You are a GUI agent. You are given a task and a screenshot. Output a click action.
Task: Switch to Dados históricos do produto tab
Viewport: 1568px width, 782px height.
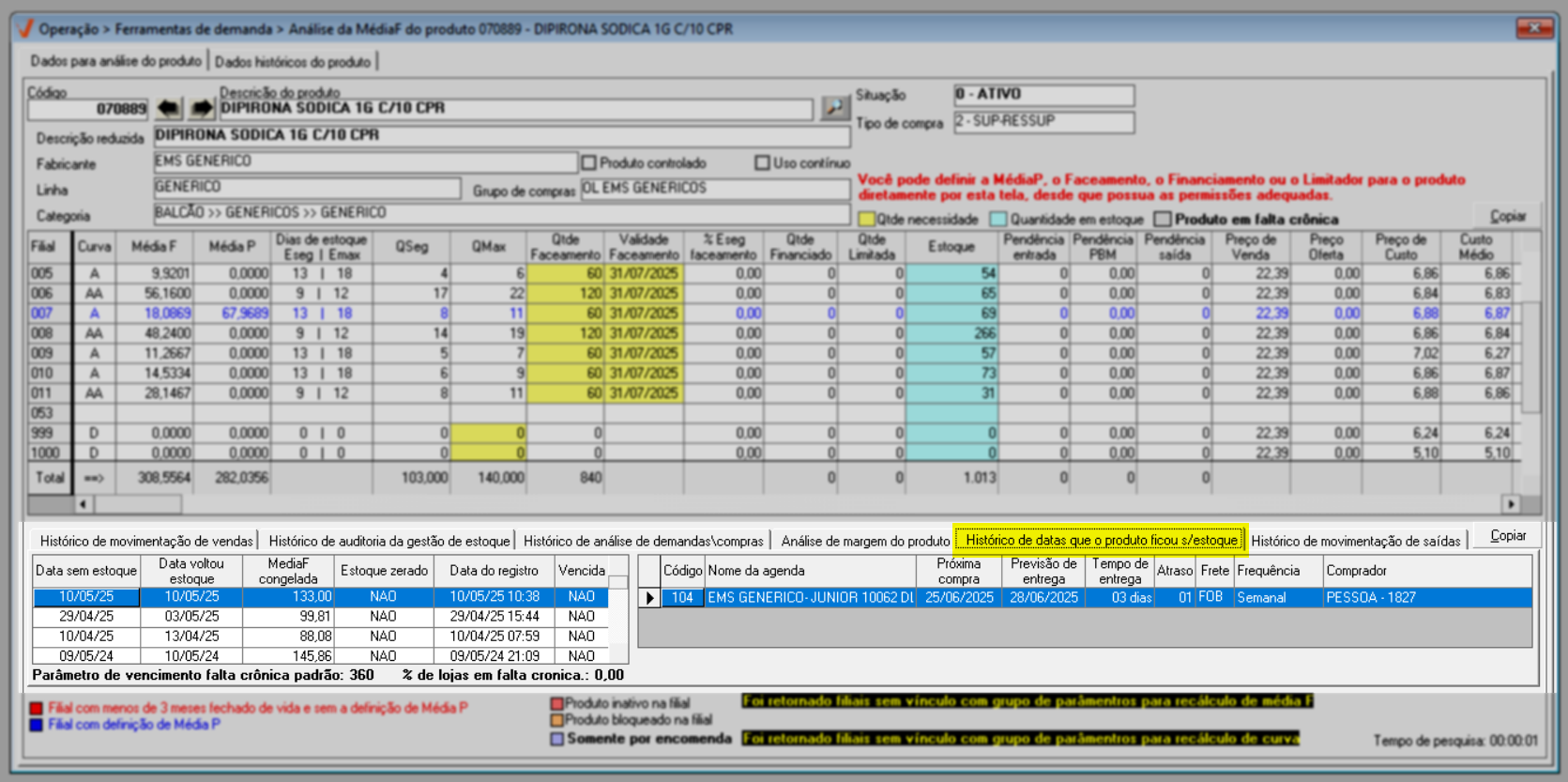(x=293, y=62)
